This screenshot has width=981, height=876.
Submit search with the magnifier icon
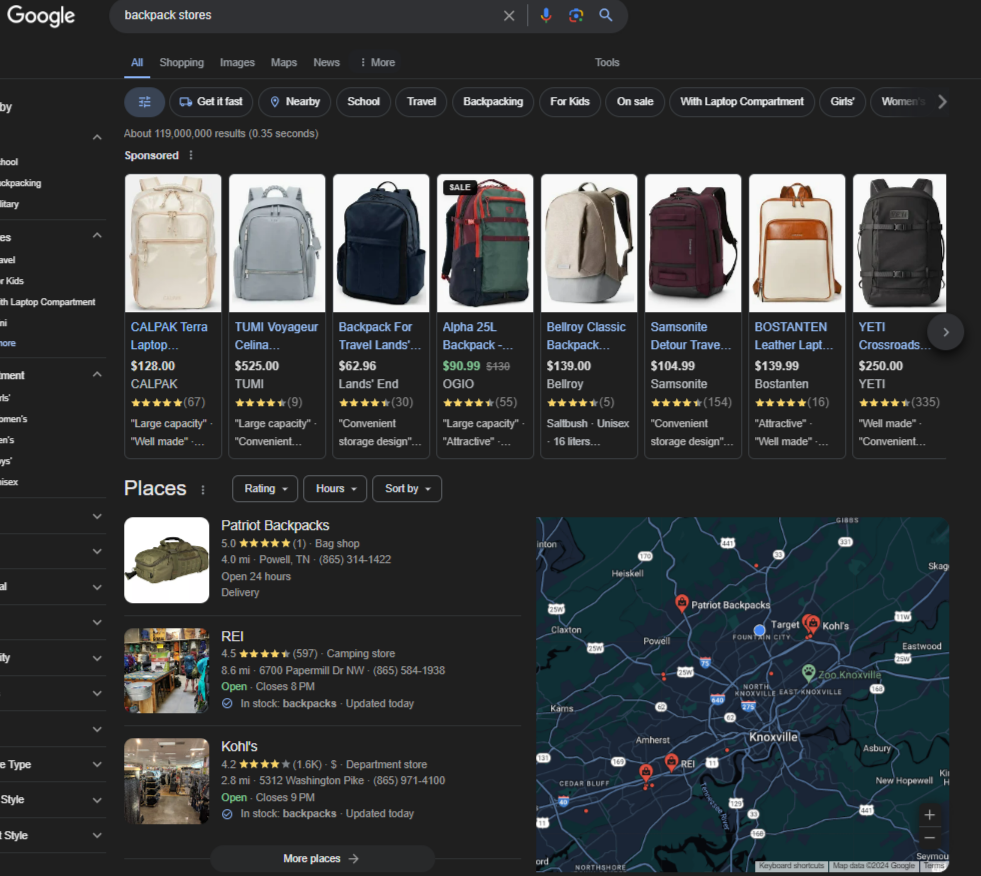point(605,15)
